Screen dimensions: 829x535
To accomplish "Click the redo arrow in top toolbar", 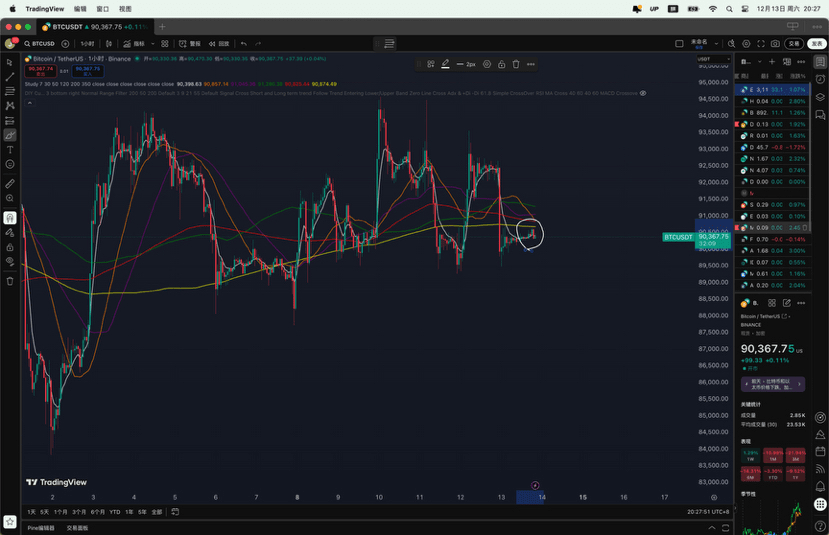I will point(258,44).
